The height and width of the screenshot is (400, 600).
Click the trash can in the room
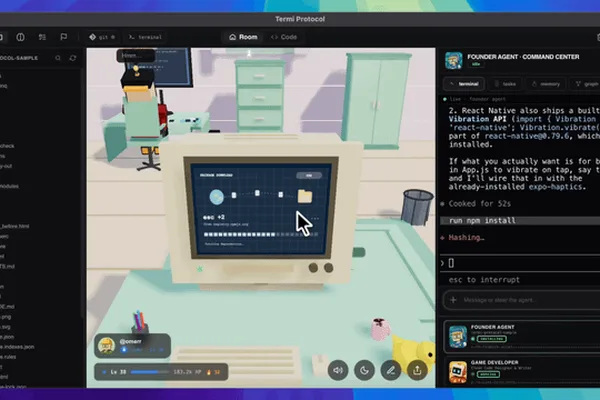pyautogui.click(x=417, y=207)
